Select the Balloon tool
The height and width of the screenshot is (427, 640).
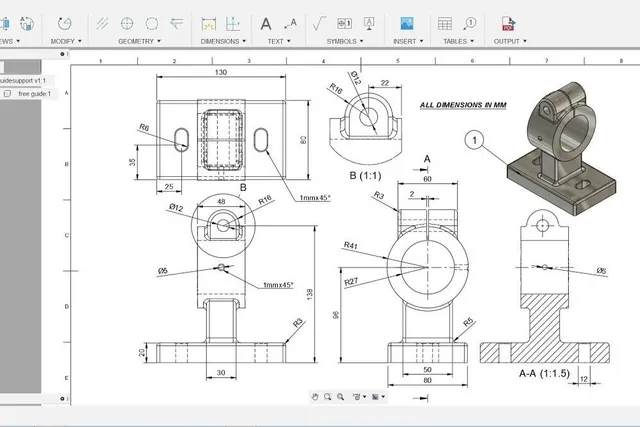pyautogui.click(x=470, y=24)
